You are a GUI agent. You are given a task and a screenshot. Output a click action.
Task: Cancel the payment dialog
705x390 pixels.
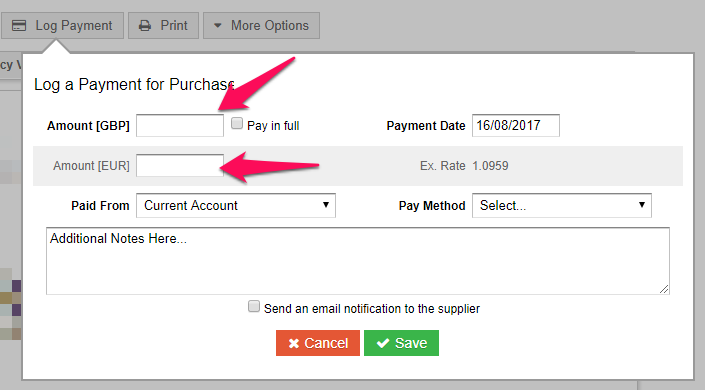318,343
